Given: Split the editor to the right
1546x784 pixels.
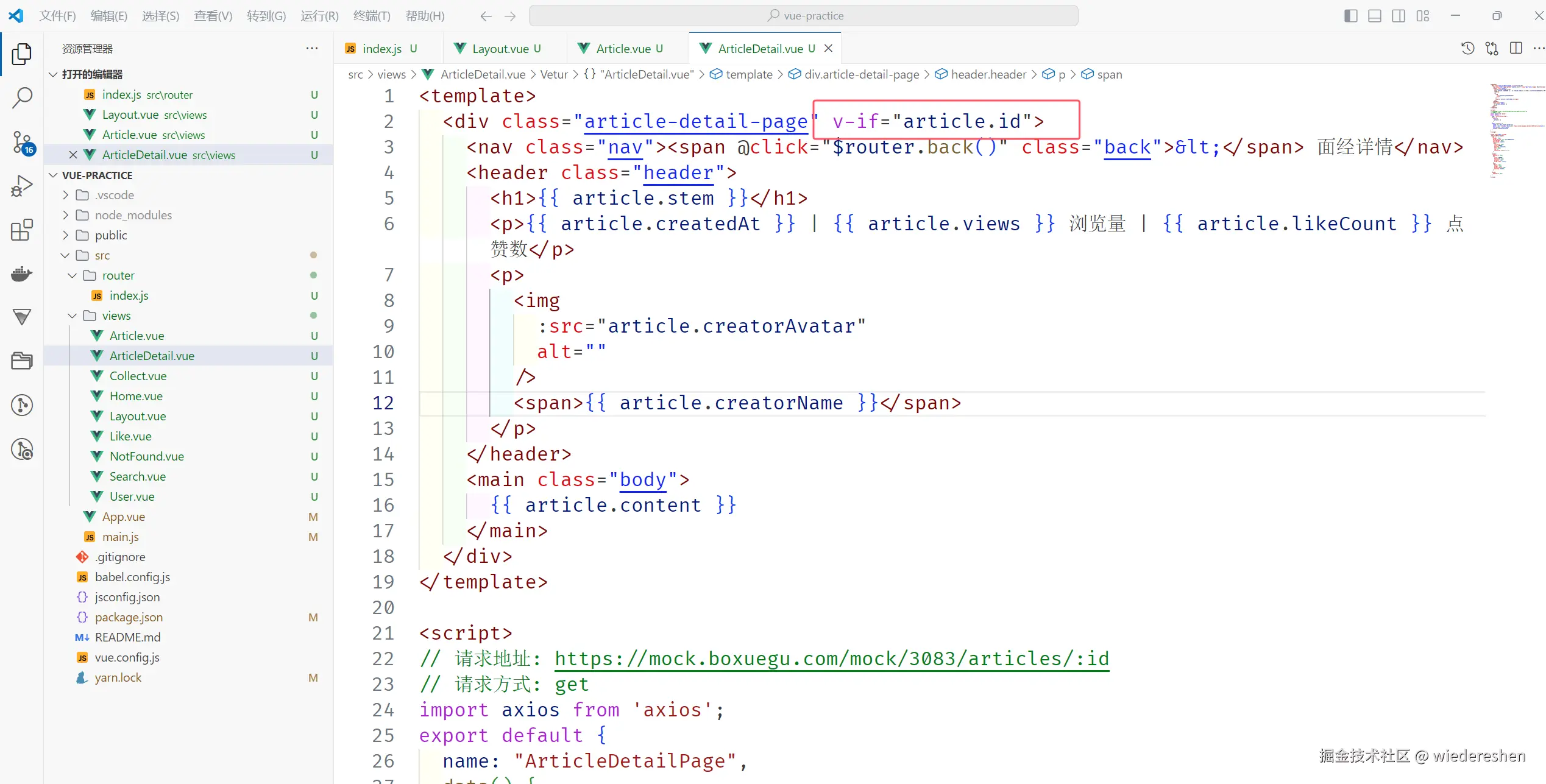Looking at the screenshot, I should [1516, 49].
